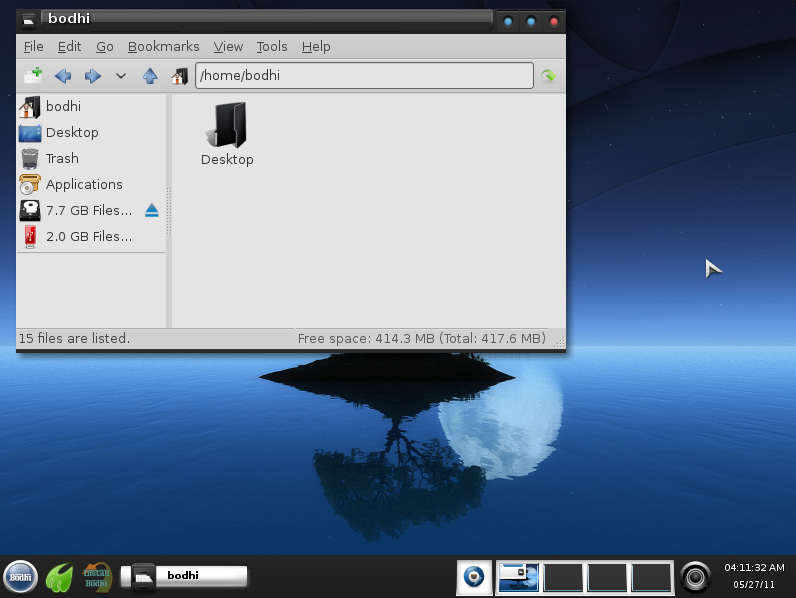Image resolution: width=796 pixels, height=598 pixels.
Task: Click the file manager window menu icon
Action: tap(28, 20)
